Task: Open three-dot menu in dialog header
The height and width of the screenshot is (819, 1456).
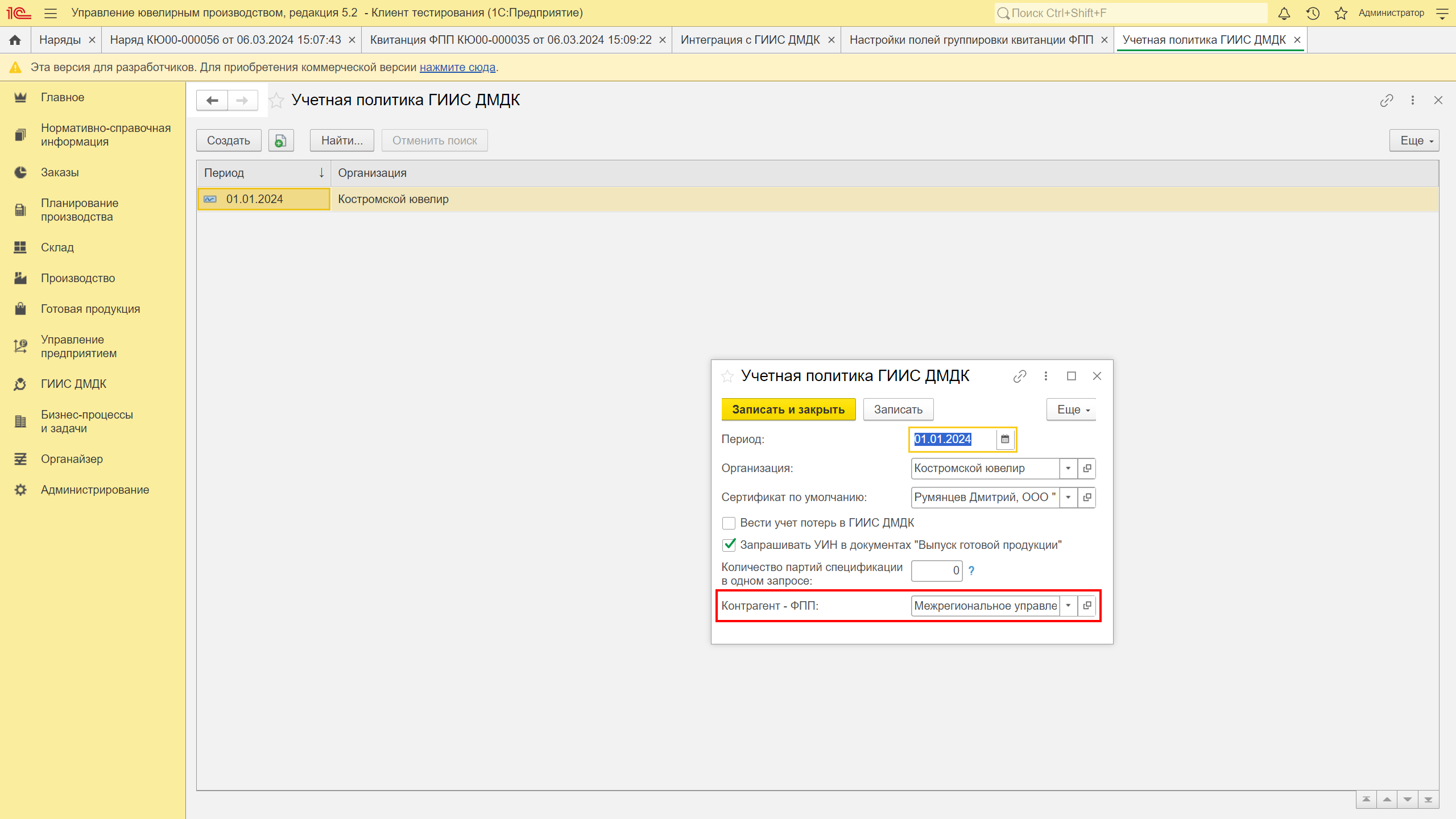Action: click(1046, 376)
